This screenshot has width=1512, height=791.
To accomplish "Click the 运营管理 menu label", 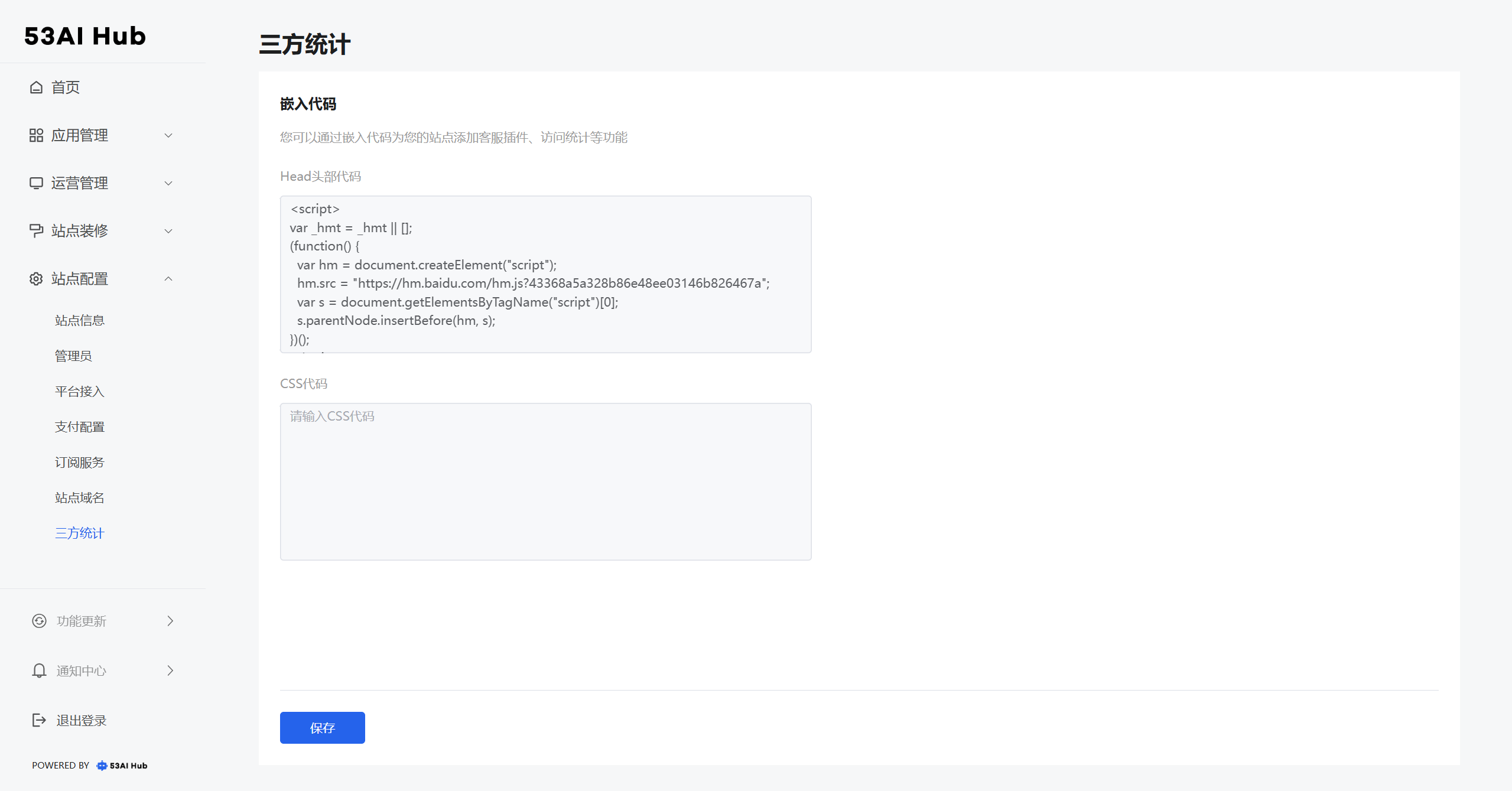I will 80,183.
